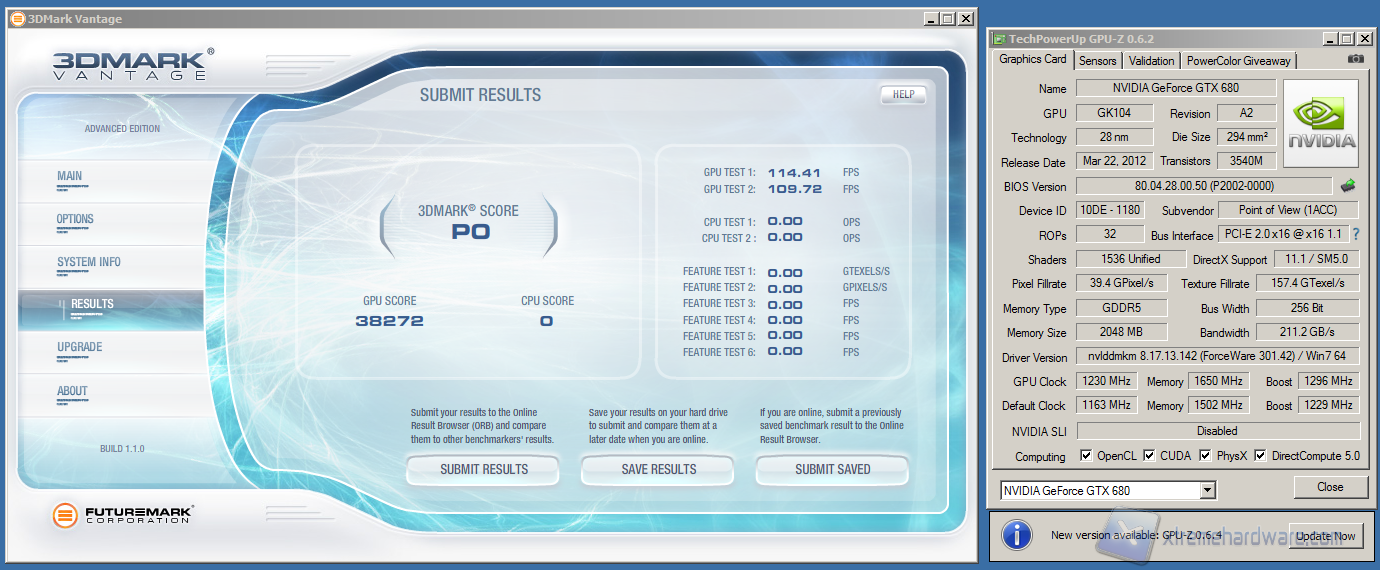1380x570 pixels.
Task: Go to System Info in 3DMark
Action: (x=89, y=262)
